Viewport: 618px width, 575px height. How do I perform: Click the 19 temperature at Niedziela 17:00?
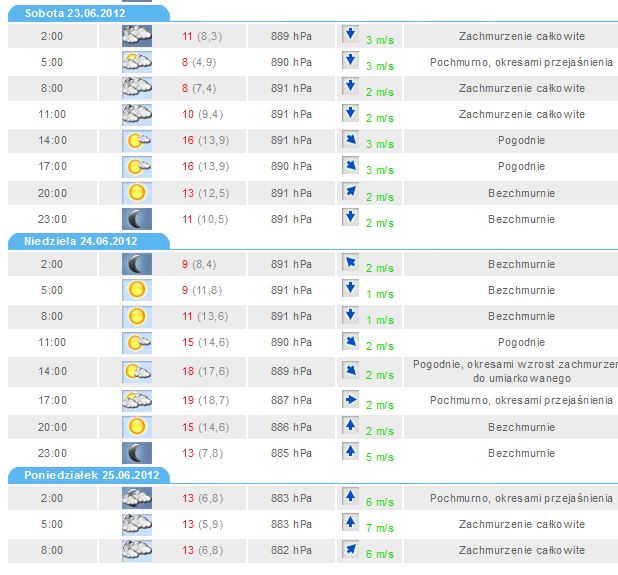tap(187, 400)
